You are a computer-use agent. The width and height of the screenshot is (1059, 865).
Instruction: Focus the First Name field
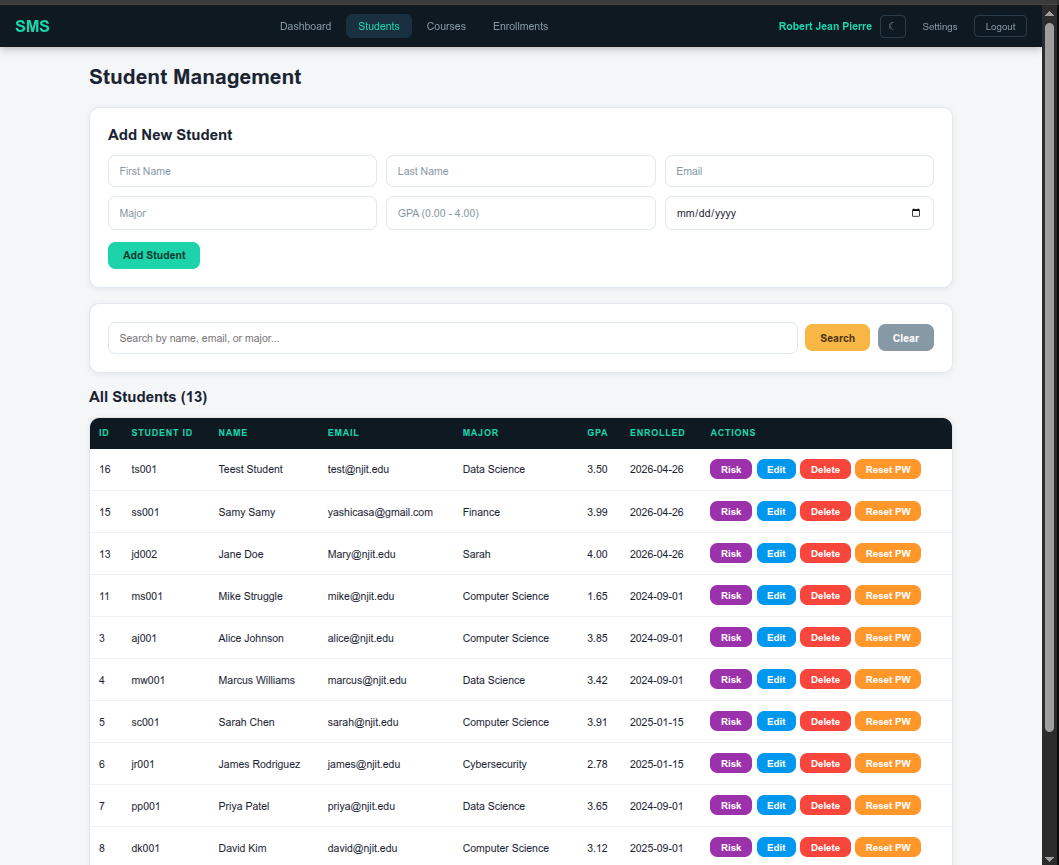click(242, 172)
